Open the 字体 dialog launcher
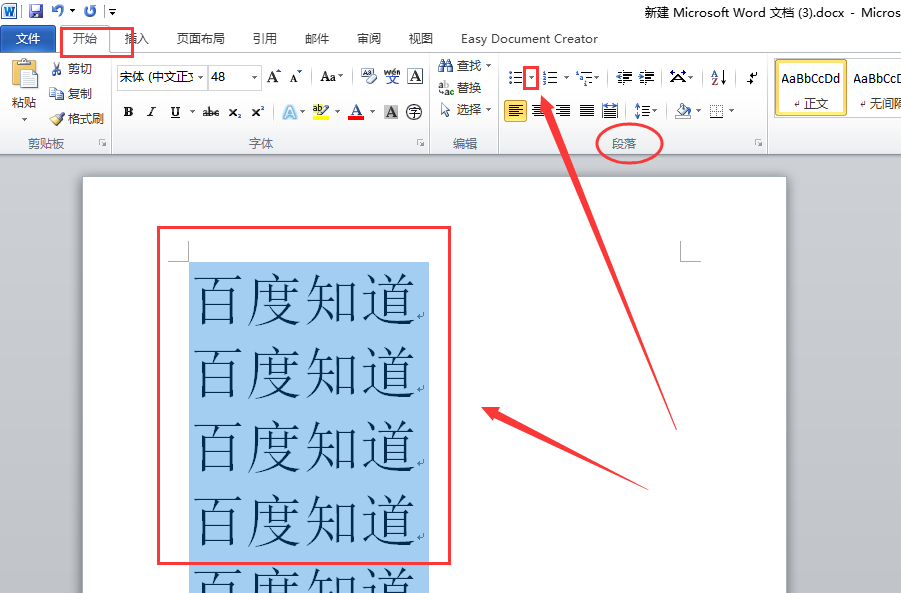Screen dimensions: 901x593 (421, 143)
